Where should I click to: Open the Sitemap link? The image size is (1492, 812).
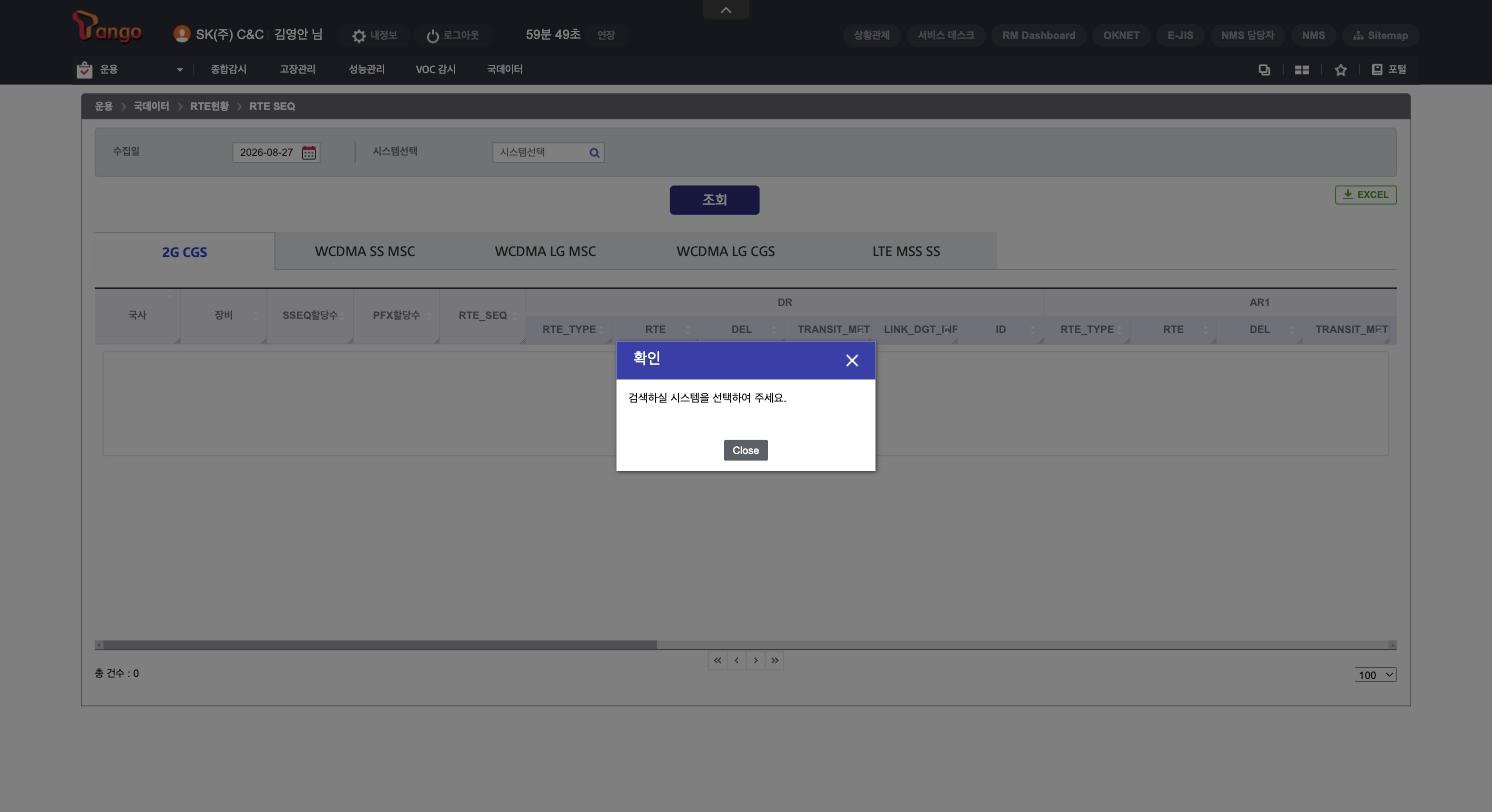[x=1380, y=35]
